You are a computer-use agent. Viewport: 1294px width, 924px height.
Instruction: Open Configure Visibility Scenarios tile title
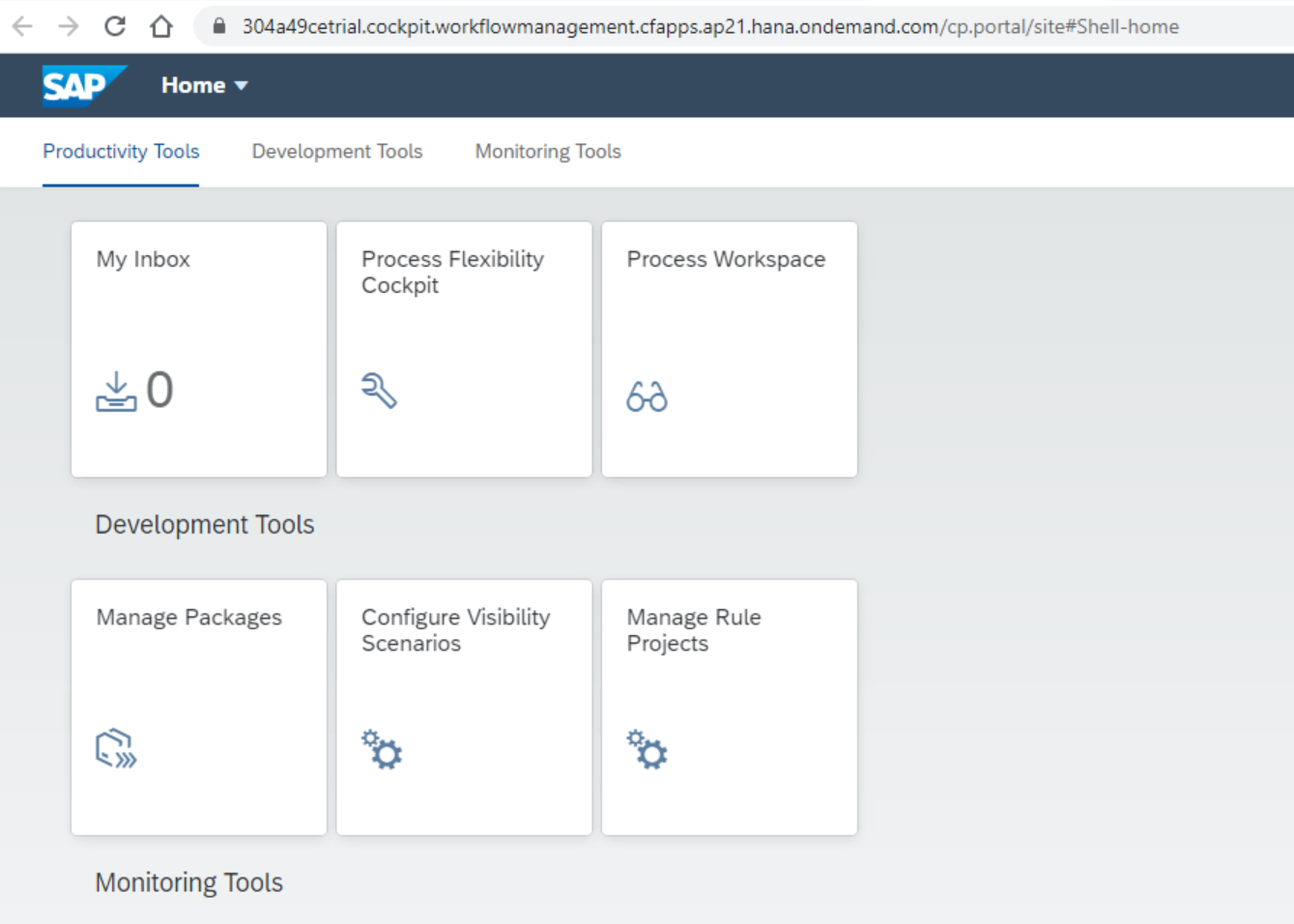(x=456, y=630)
